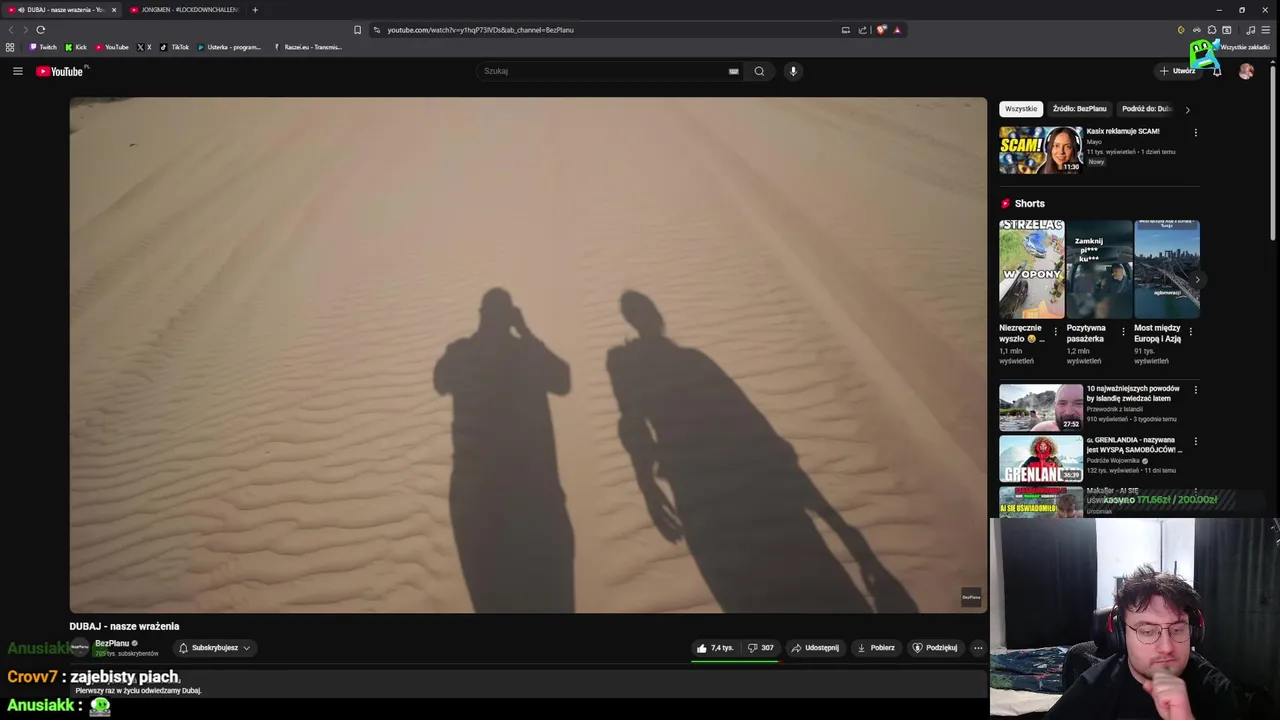Open the BezPlanu channel name link
The image size is (1280, 720).
(x=112, y=643)
